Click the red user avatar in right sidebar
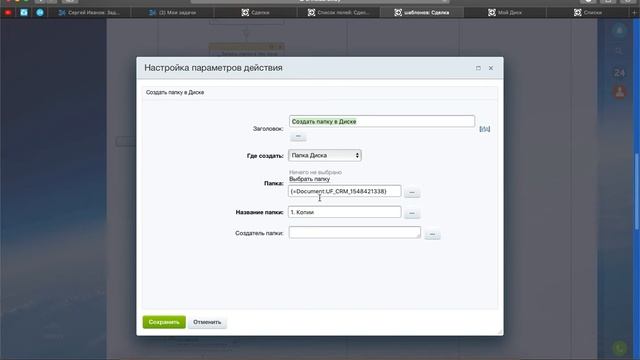 (x=620, y=91)
